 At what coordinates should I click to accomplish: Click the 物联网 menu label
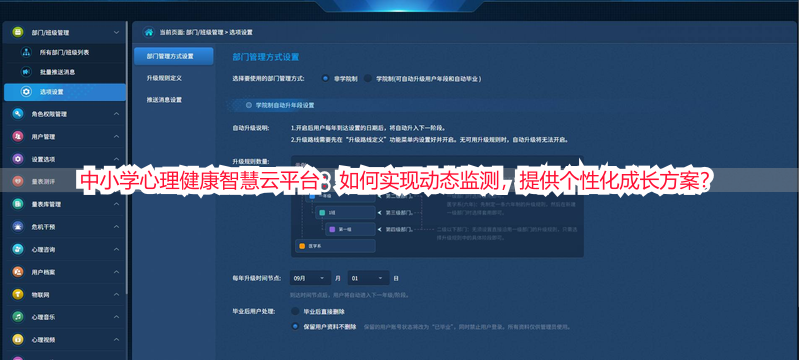tap(41, 294)
